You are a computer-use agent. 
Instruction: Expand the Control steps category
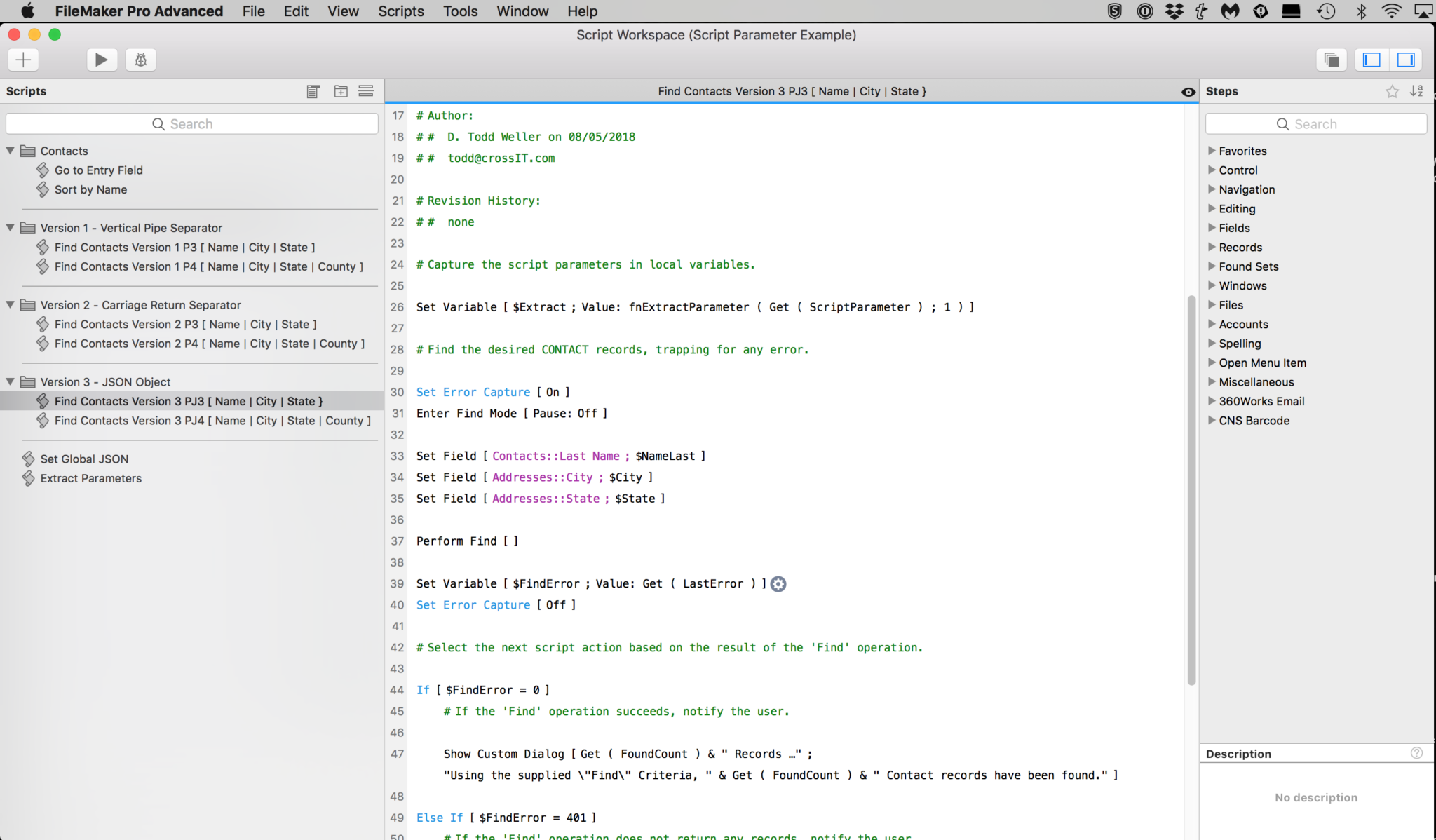(x=1212, y=170)
